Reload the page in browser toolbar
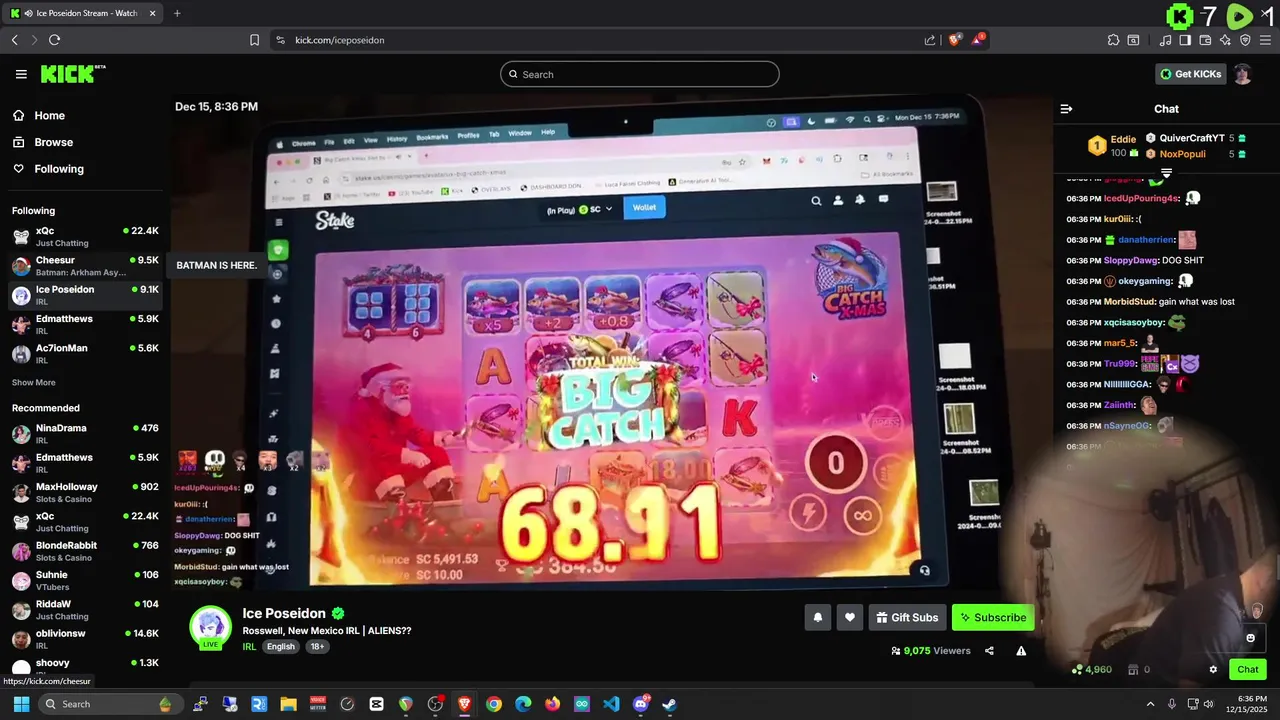Viewport: 1280px width, 720px height. click(x=54, y=40)
